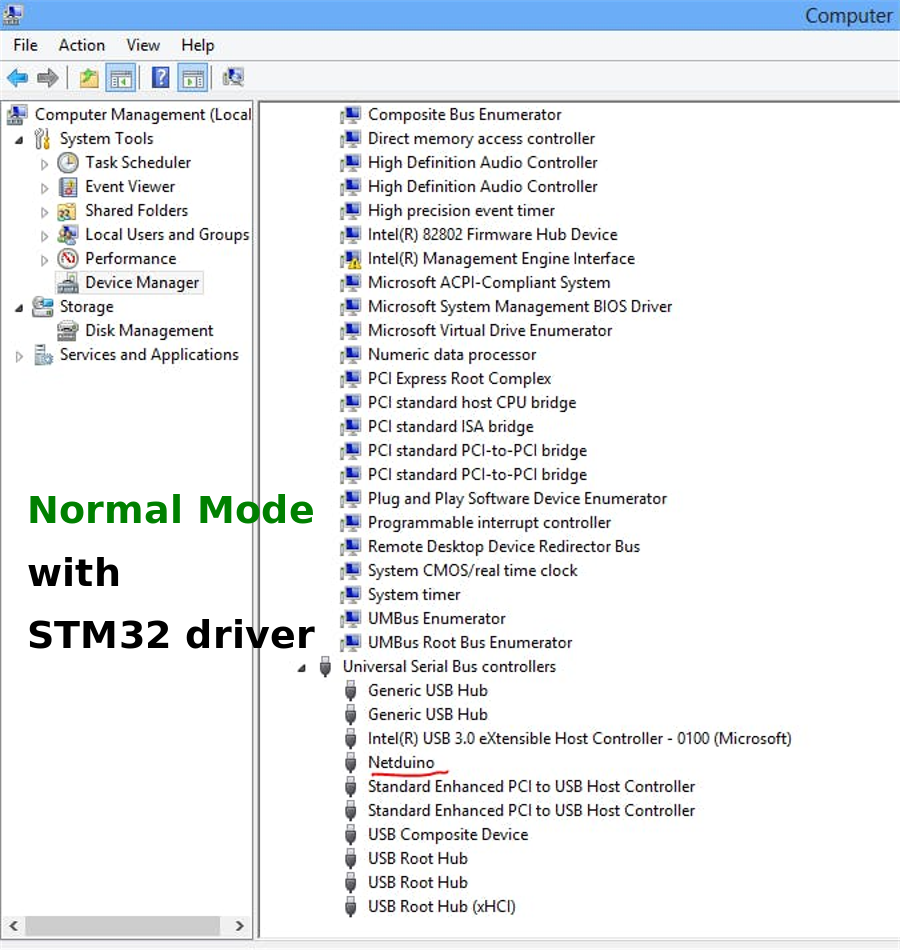Screen dimensions: 900x950
Task: Click the Help toolbar icon
Action: click(x=160, y=77)
